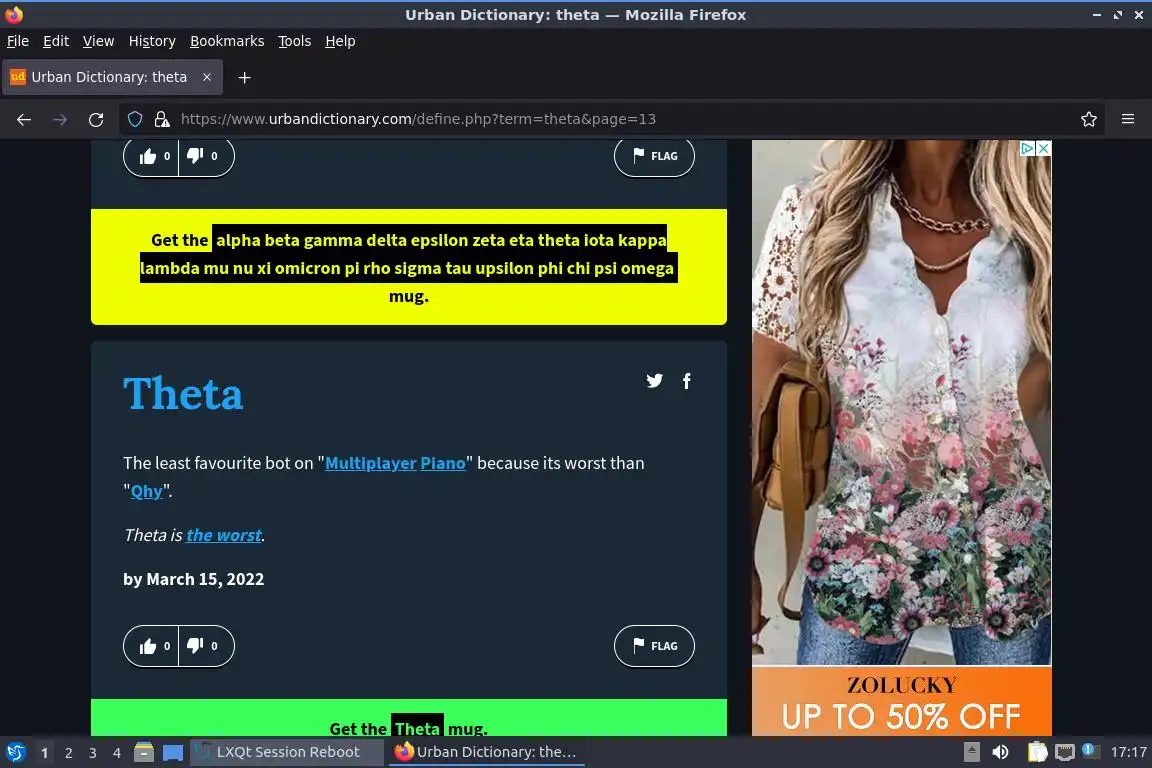1152x768 pixels.
Task: Downvote the top partially visible definition
Action: click(x=206, y=156)
